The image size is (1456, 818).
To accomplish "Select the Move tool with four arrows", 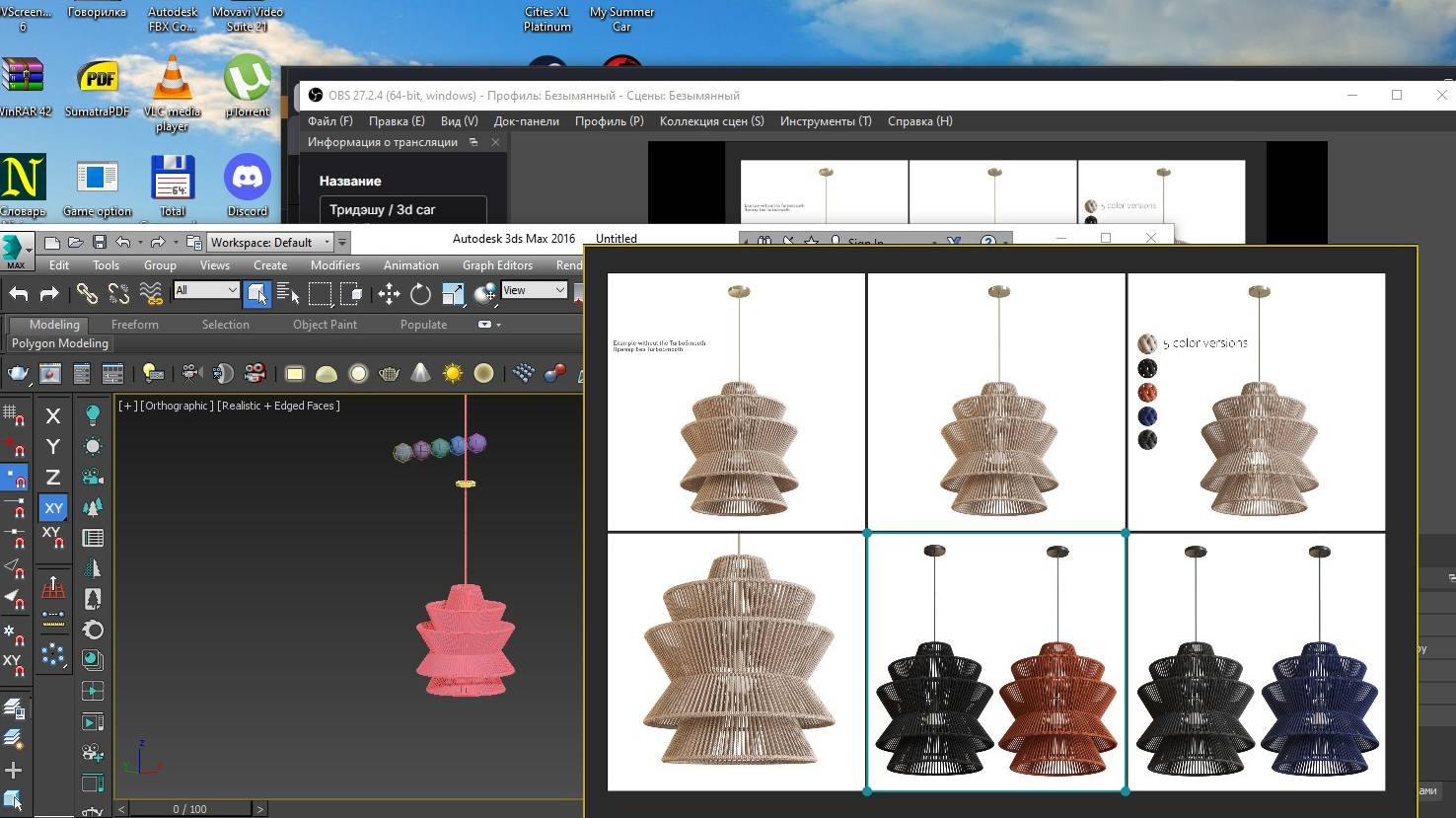I will pos(389,293).
